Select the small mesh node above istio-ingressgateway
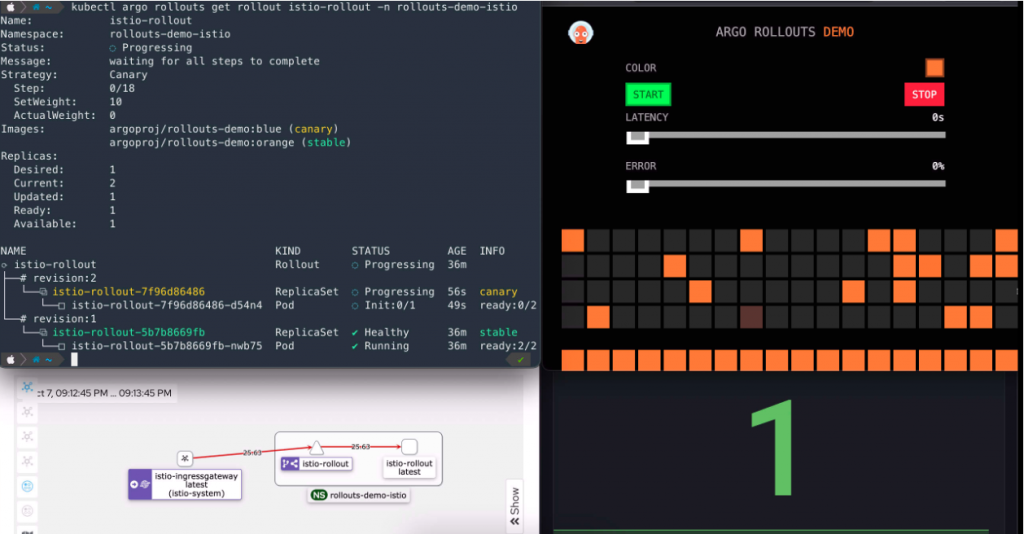1024x534 pixels. point(185,458)
